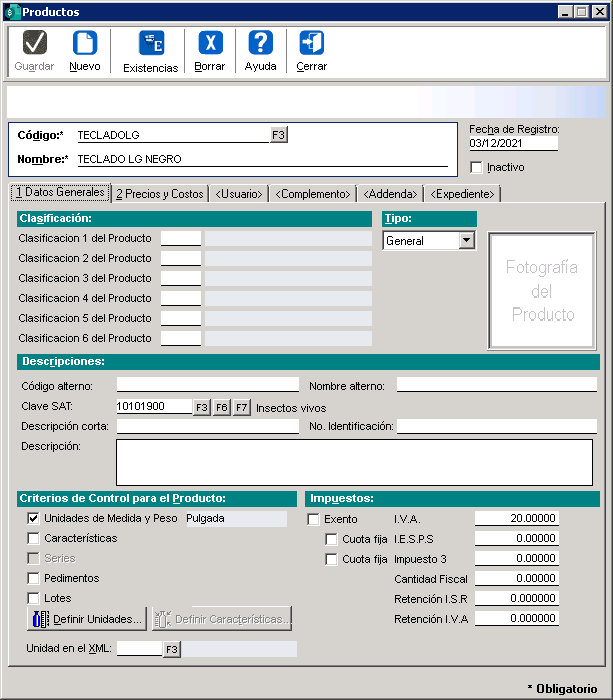Enable the Pedimentos checkbox
This screenshot has height=700, width=613.
point(33,579)
